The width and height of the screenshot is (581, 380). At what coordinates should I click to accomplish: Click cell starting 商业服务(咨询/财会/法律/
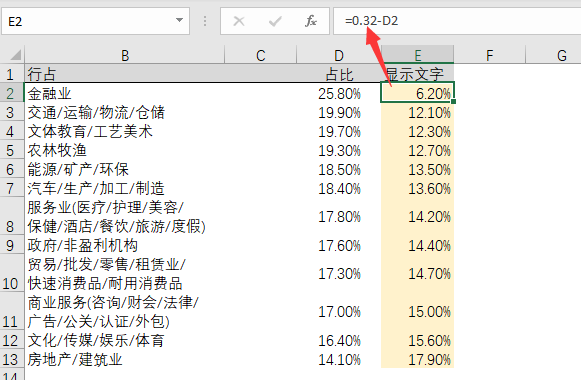[124, 312]
